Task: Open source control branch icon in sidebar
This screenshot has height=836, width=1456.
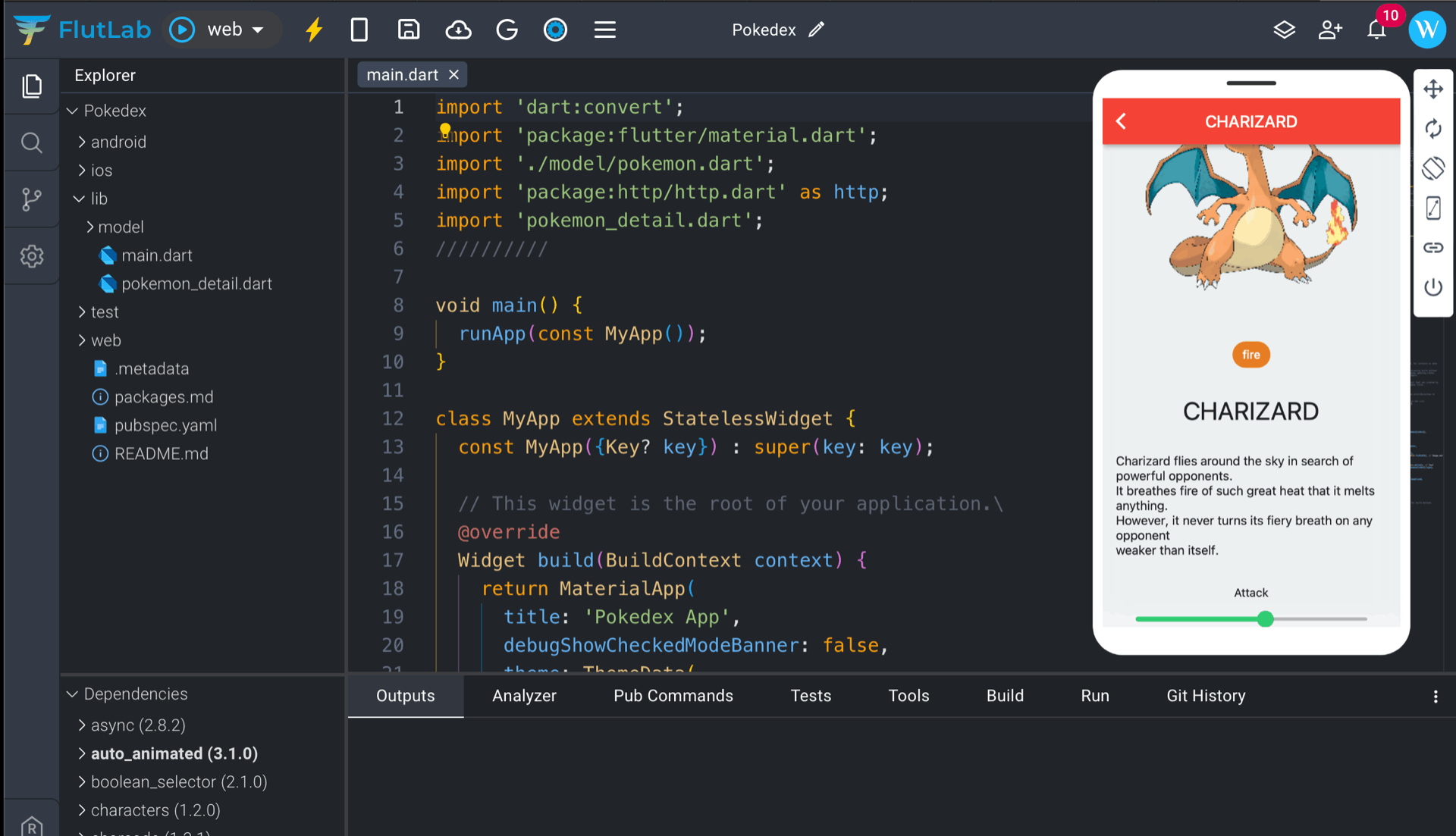Action: click(x=31, y=199)
